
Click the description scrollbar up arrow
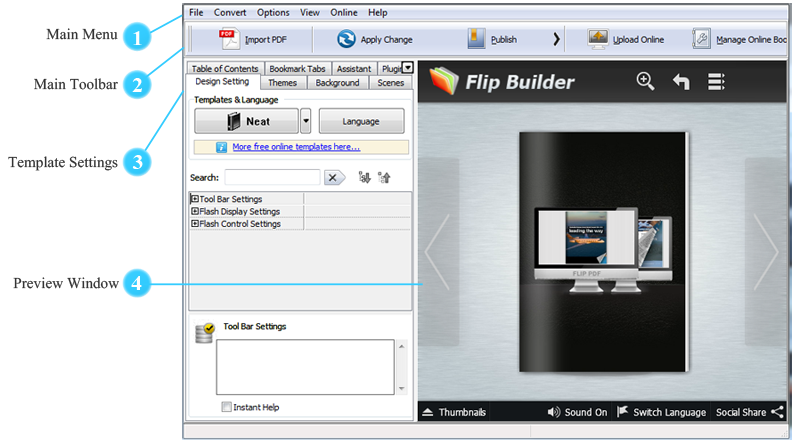402,347
